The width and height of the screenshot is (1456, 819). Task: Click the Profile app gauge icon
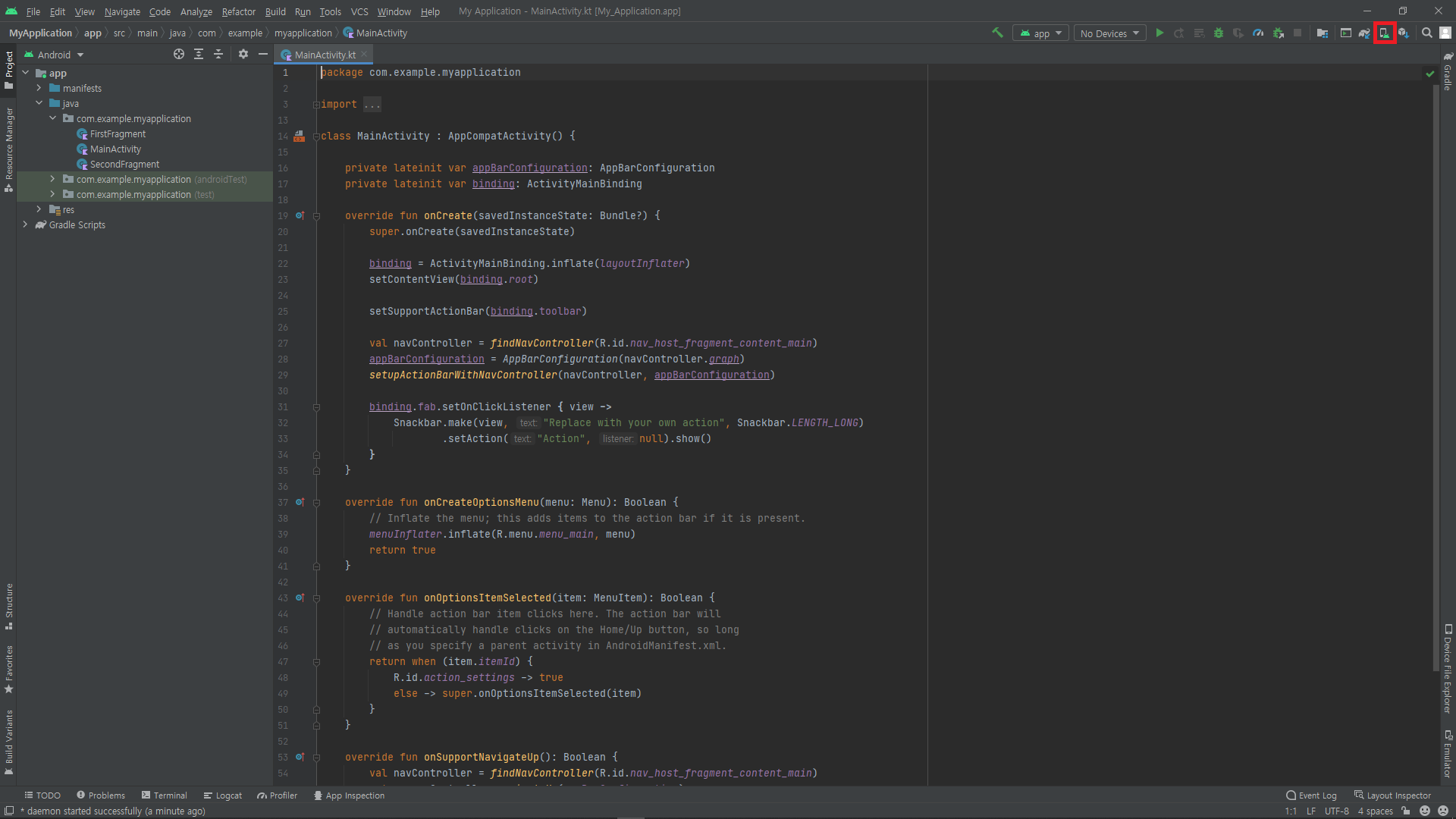[1258, 33]
